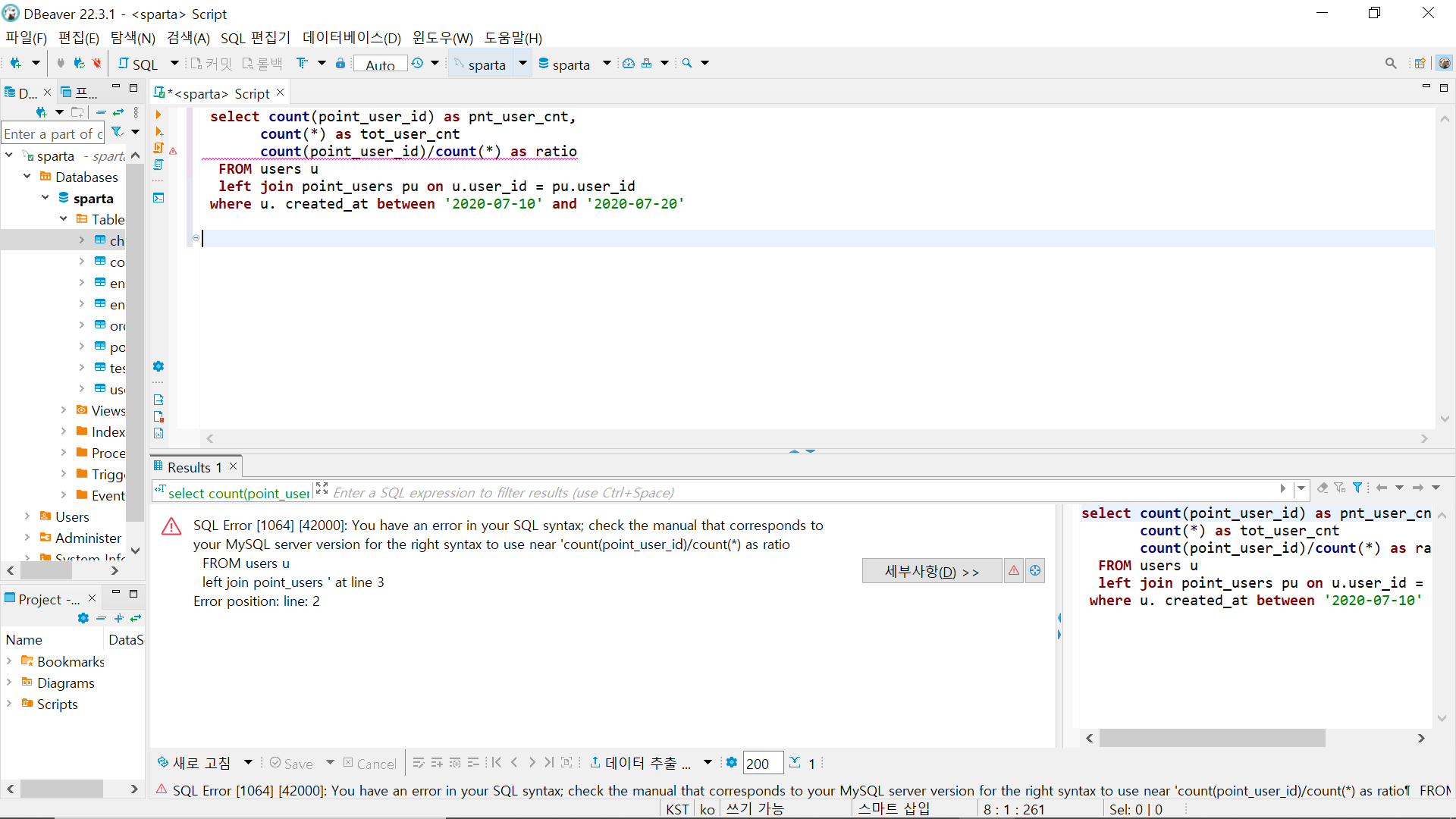Collapse the Tables folder node
Viewport: 1456px width, 819px height.
tap(64, 219)
